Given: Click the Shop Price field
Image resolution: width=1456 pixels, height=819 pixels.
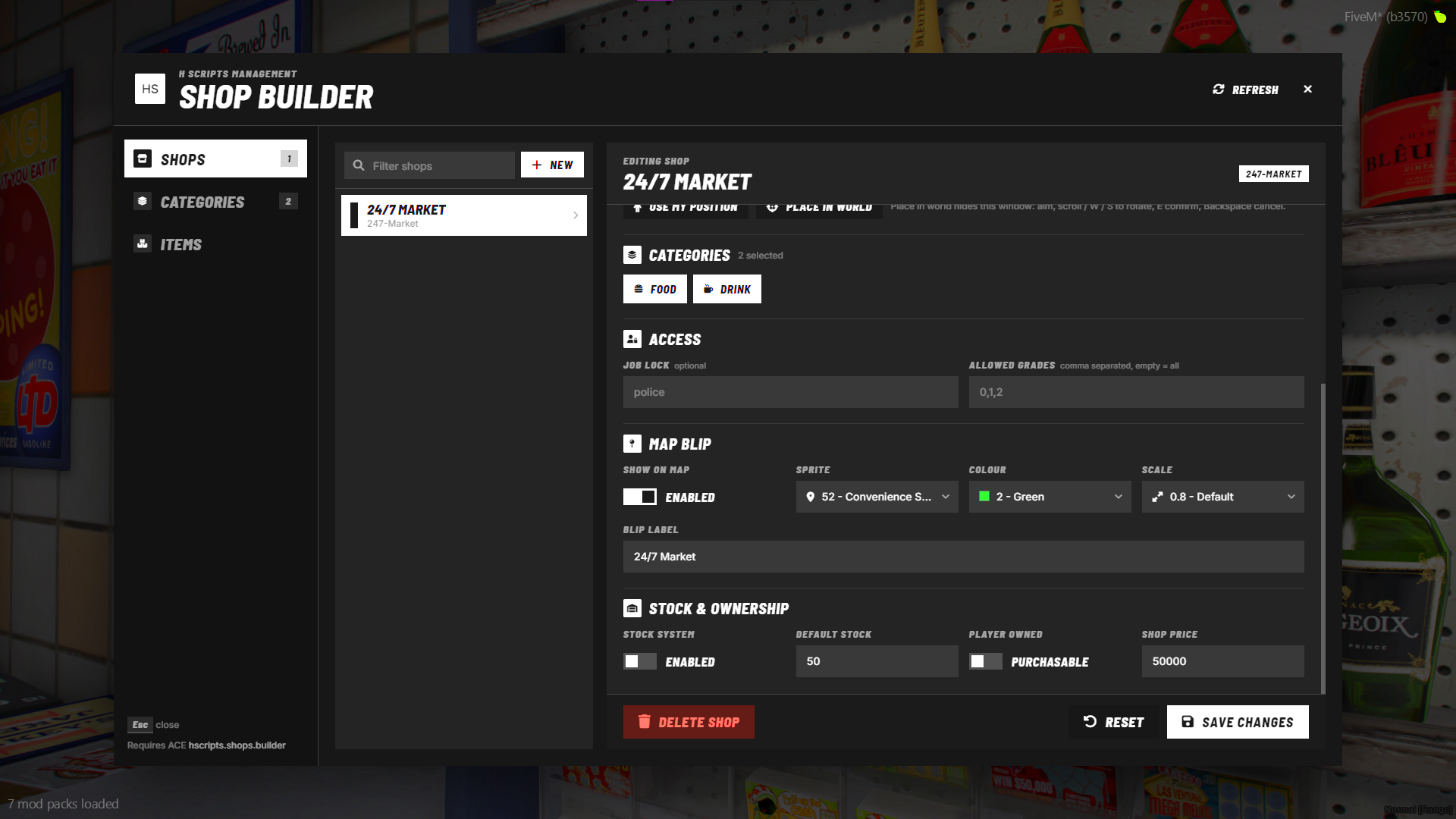Looking at the screenshot, I should 1223,661.
